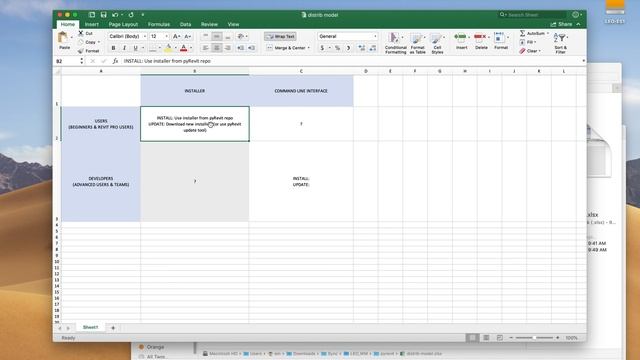Screen dimensions: 640x360
Task: Apply the red font color swatch
Action: tap(184, 49)
